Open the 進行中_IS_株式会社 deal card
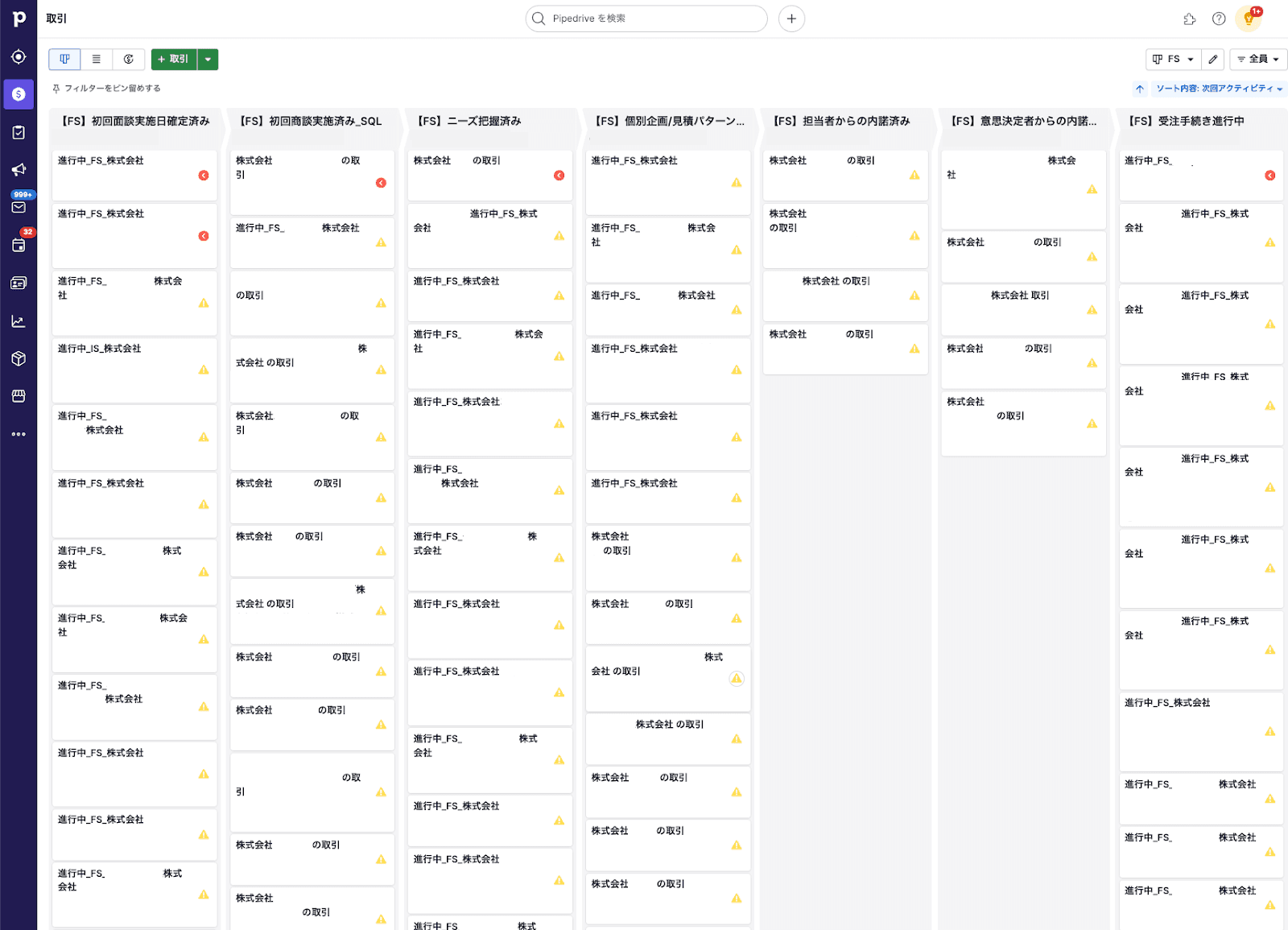Screen dimensions: 1288x930 tap(134, 370)
